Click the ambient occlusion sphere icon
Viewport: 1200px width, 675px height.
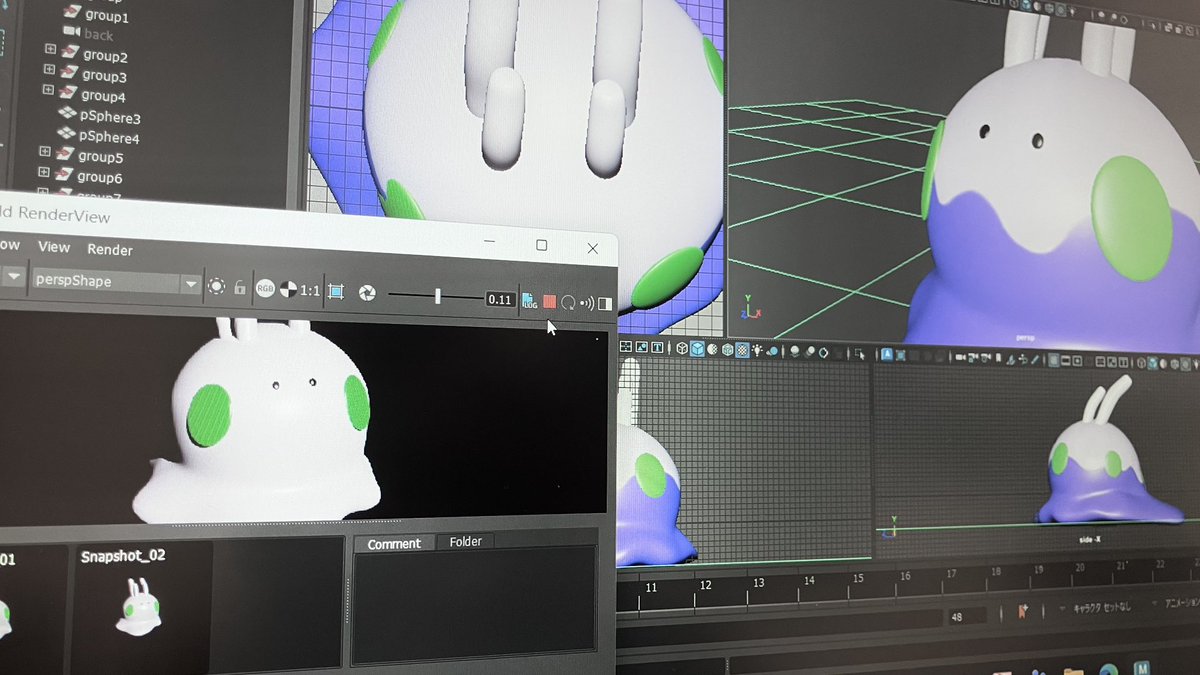(795, 351)
